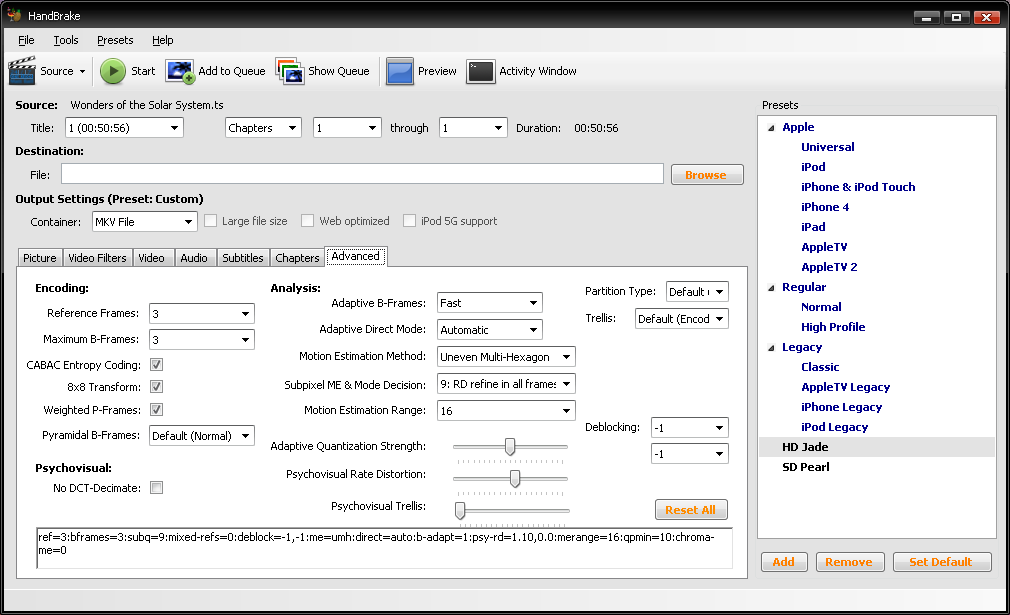Click the Source clapperboard icon

22,71
